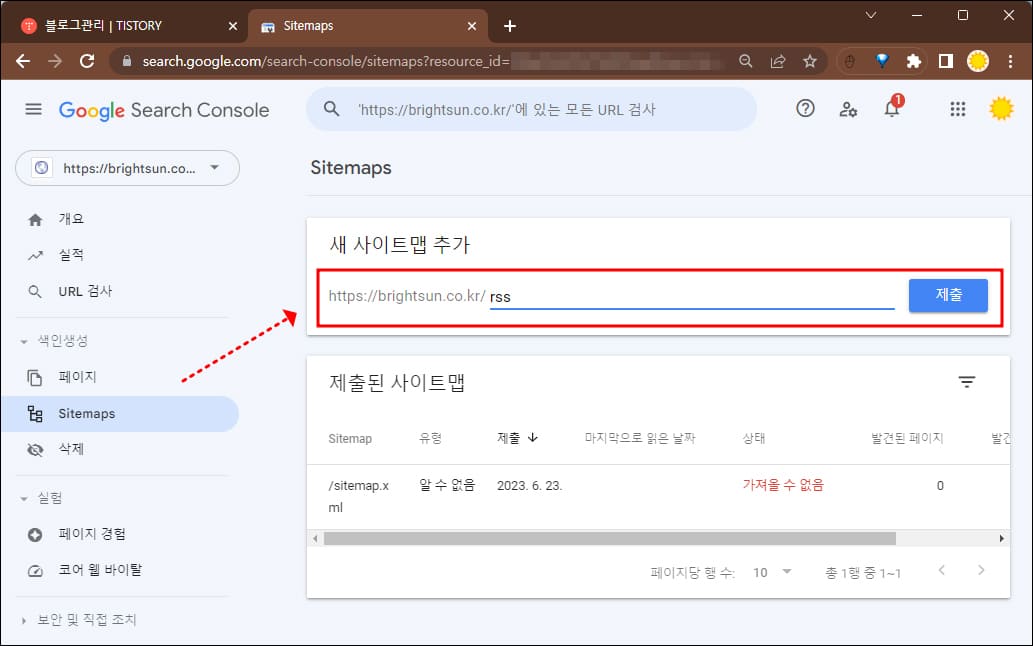Click the 발견된 페이지 column header
The width and height of the screenshot is (1033, 646).
(907, 438)
